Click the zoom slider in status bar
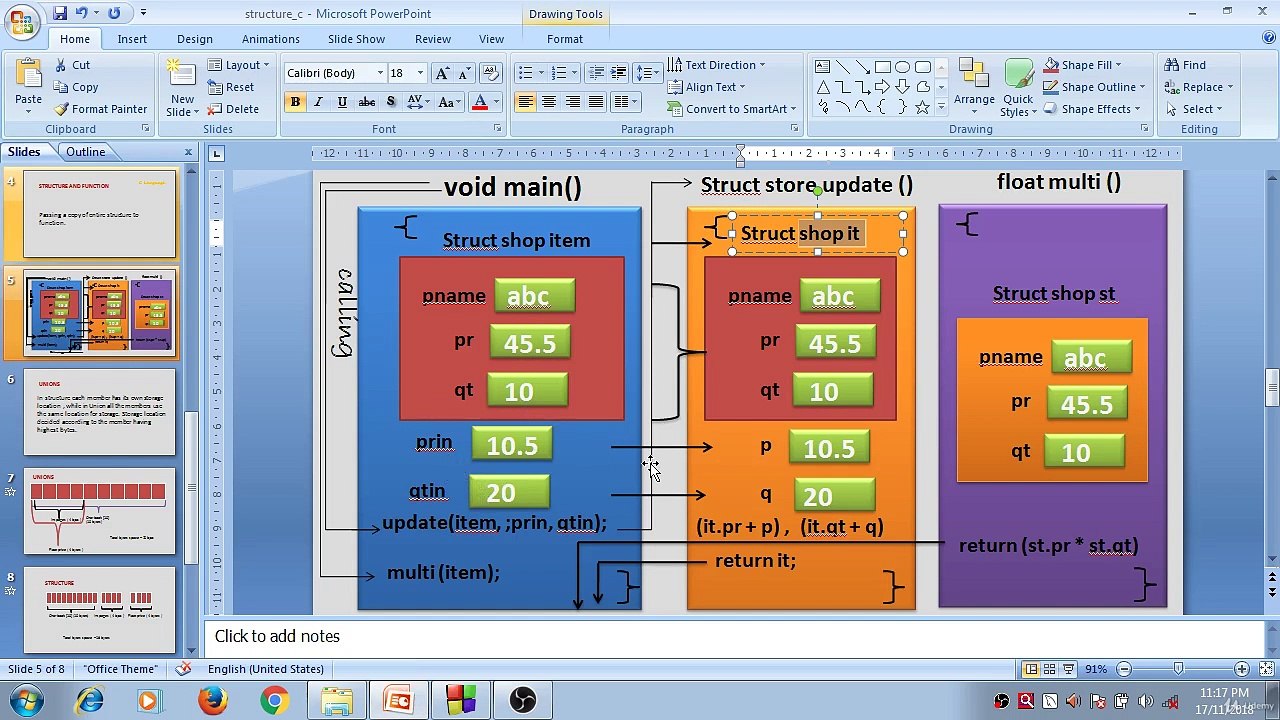Screen dimensions: 1280x720 click(1178, 669)
